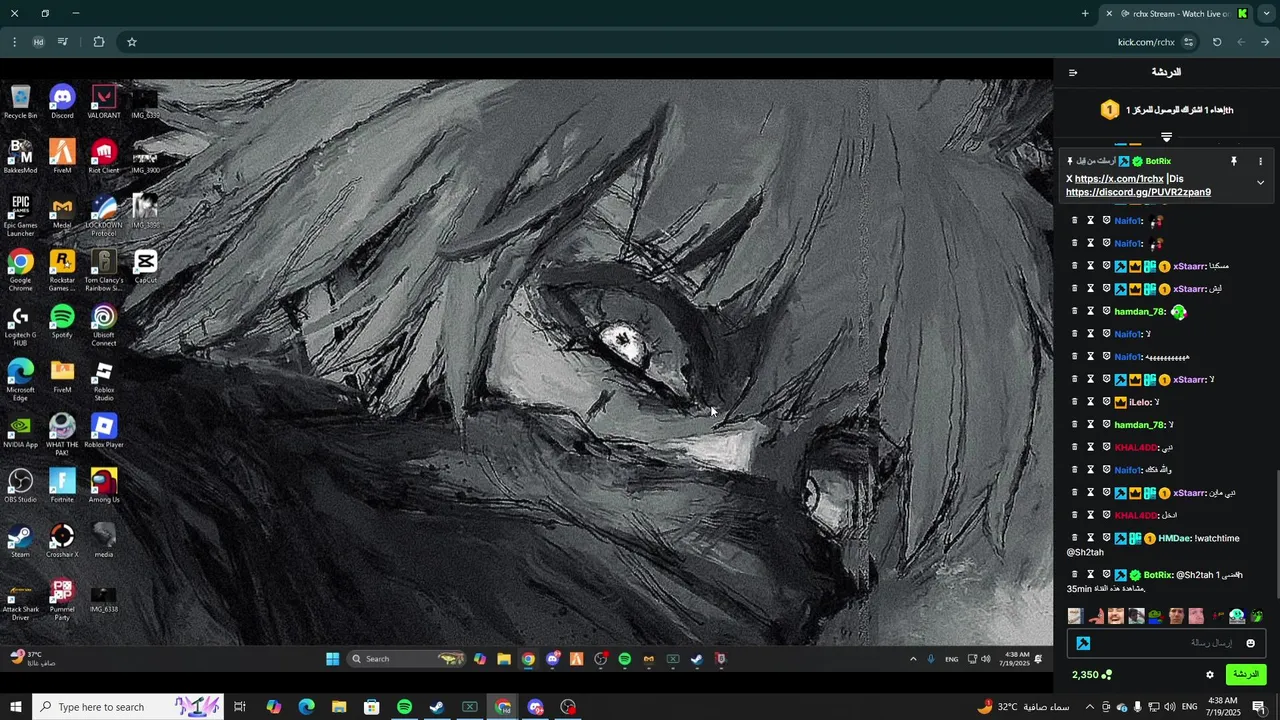Timeout iLelo with the hourglass icon
The image size is (1280, 720).
pyautogui.click(x=1091, y=402)
